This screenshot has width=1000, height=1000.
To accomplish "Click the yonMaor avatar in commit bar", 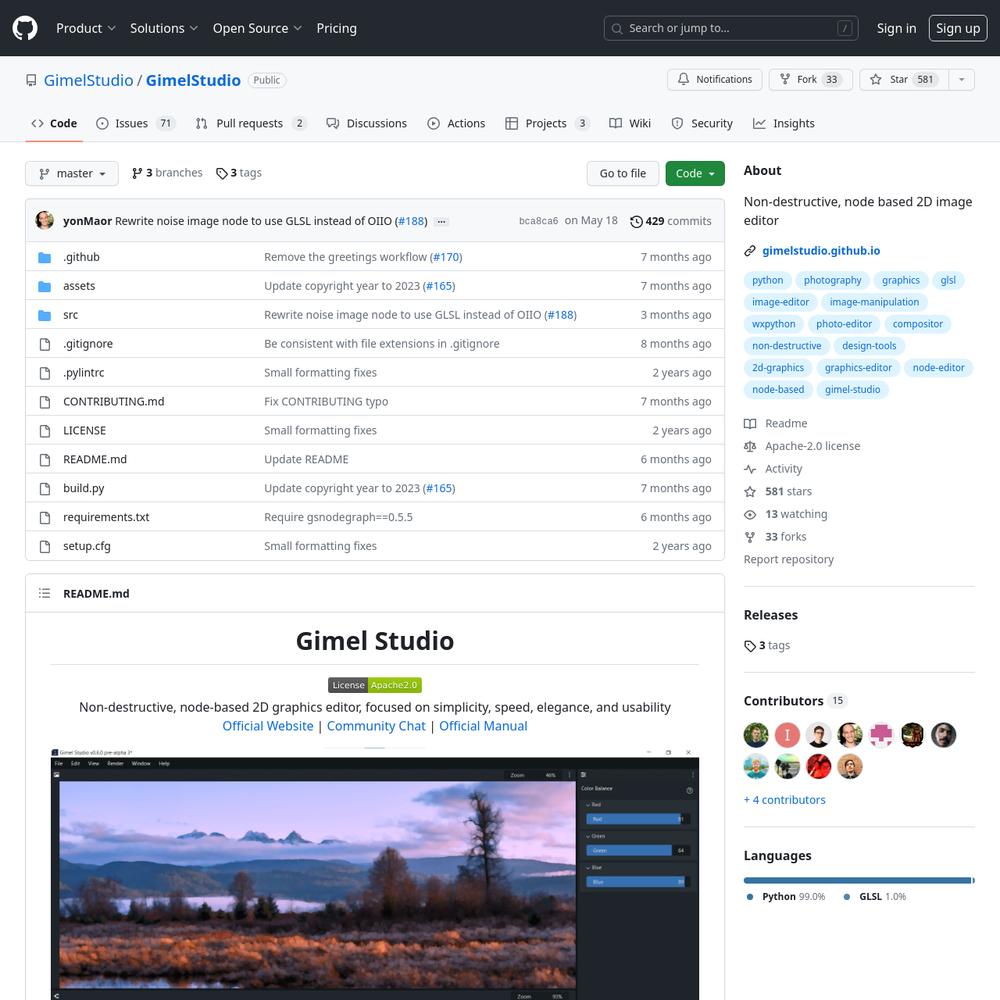I will coord(45,220).
